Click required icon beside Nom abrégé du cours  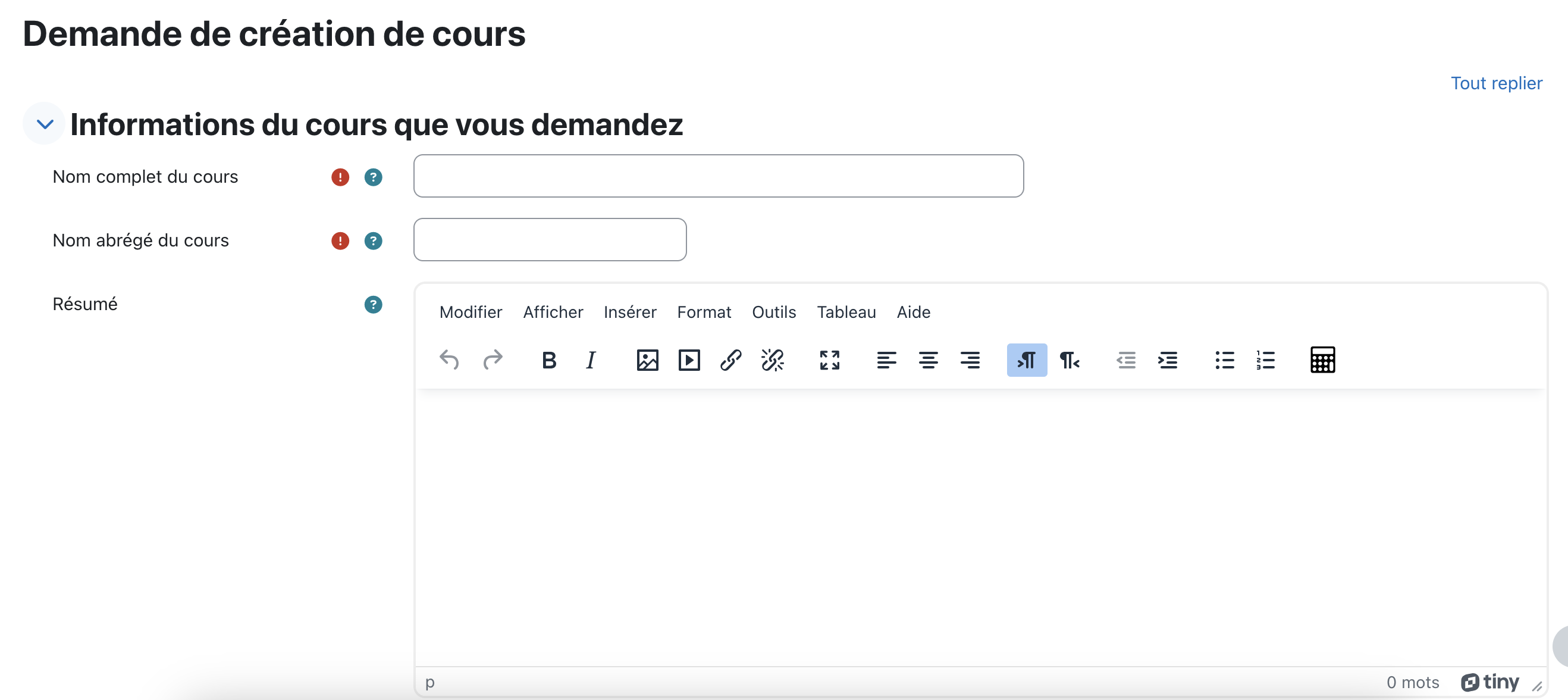point(340,241)
